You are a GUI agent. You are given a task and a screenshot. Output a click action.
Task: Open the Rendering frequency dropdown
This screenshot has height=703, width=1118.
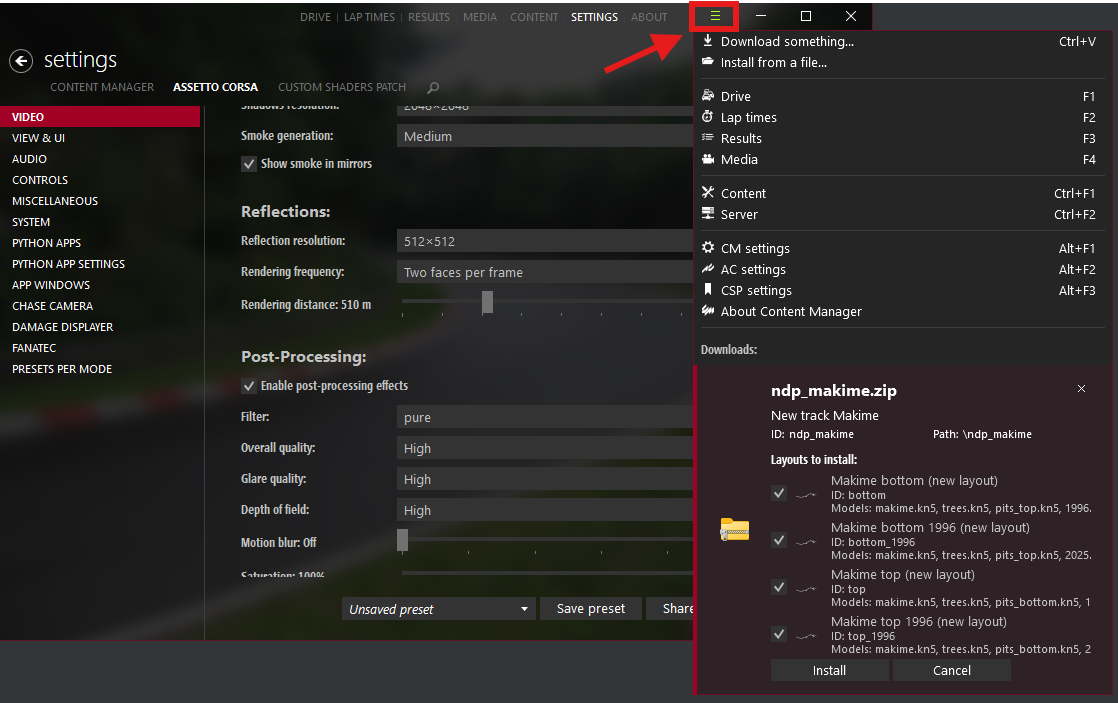point(545,272)
